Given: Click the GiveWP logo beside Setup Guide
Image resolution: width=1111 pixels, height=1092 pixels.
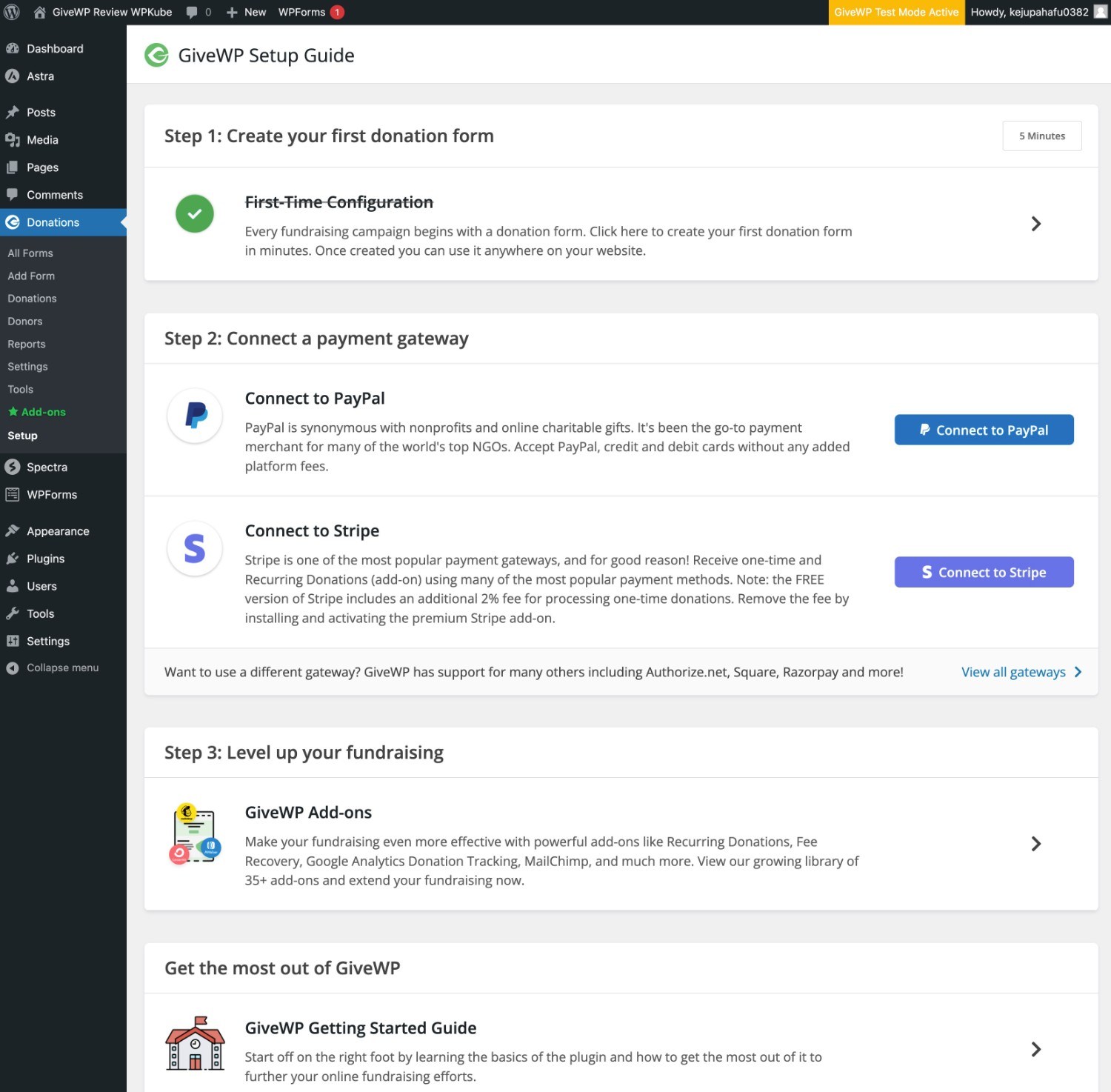Looking at the screenshot, I should click(x=156, y=56).
